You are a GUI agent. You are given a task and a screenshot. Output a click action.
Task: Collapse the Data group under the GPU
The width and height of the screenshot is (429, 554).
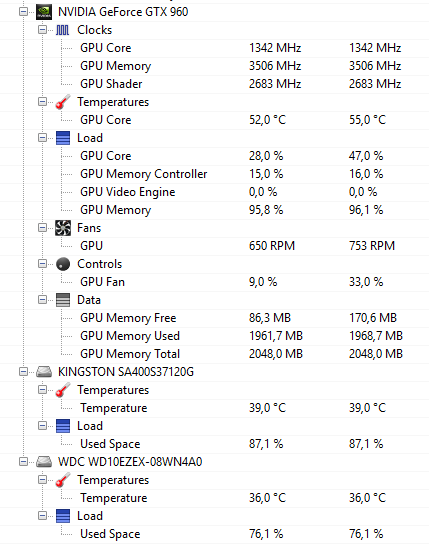click(42, 300)
